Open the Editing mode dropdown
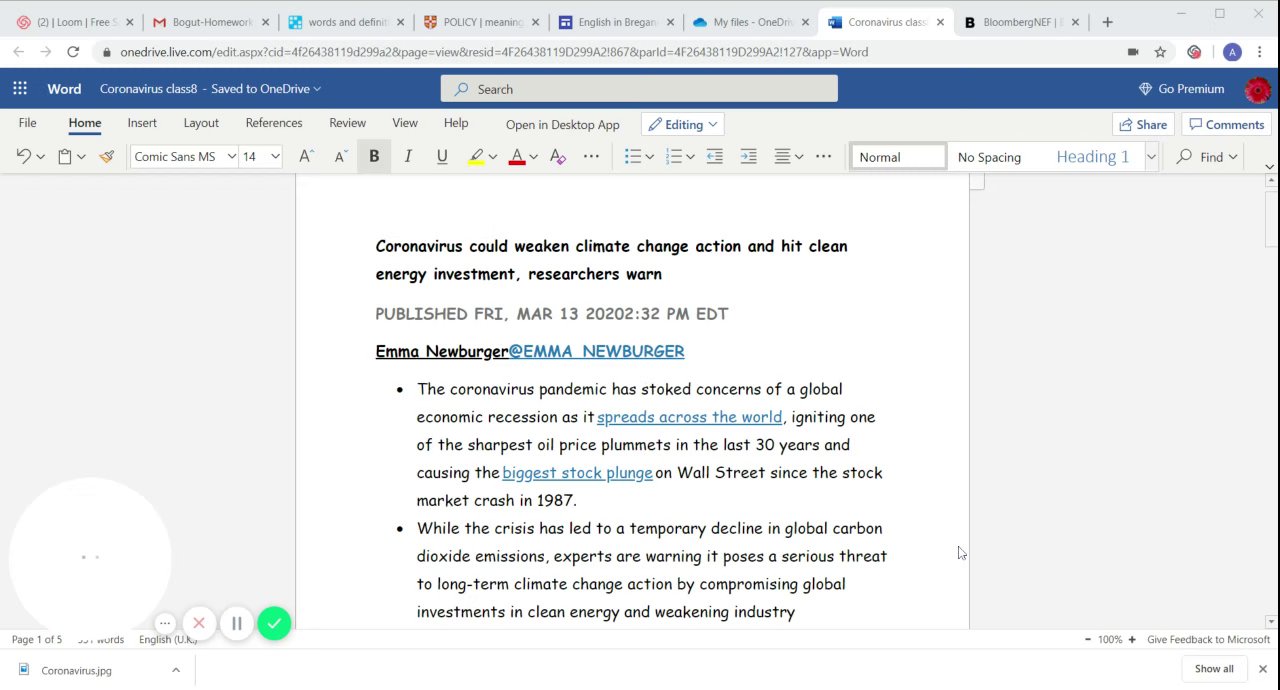Viewport: 1280px width, 690px height. 683,125
